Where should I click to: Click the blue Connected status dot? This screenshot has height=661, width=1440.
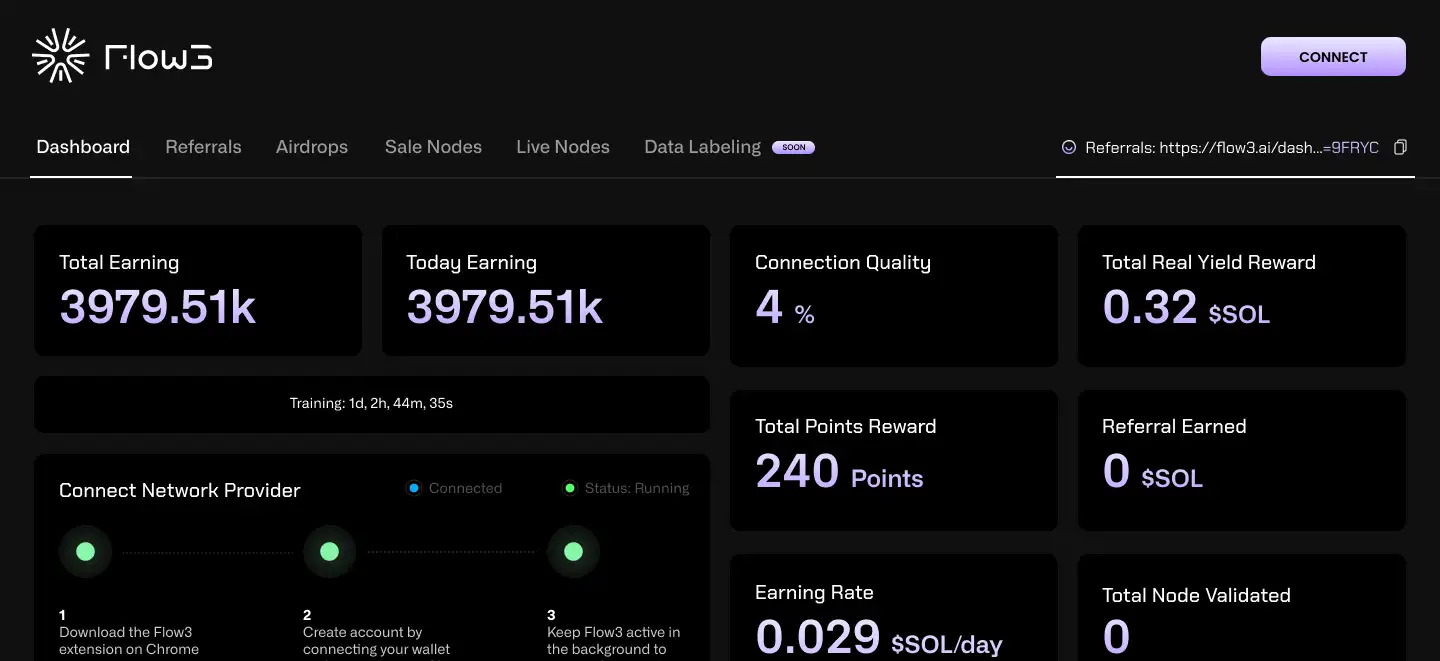point(413,488)
